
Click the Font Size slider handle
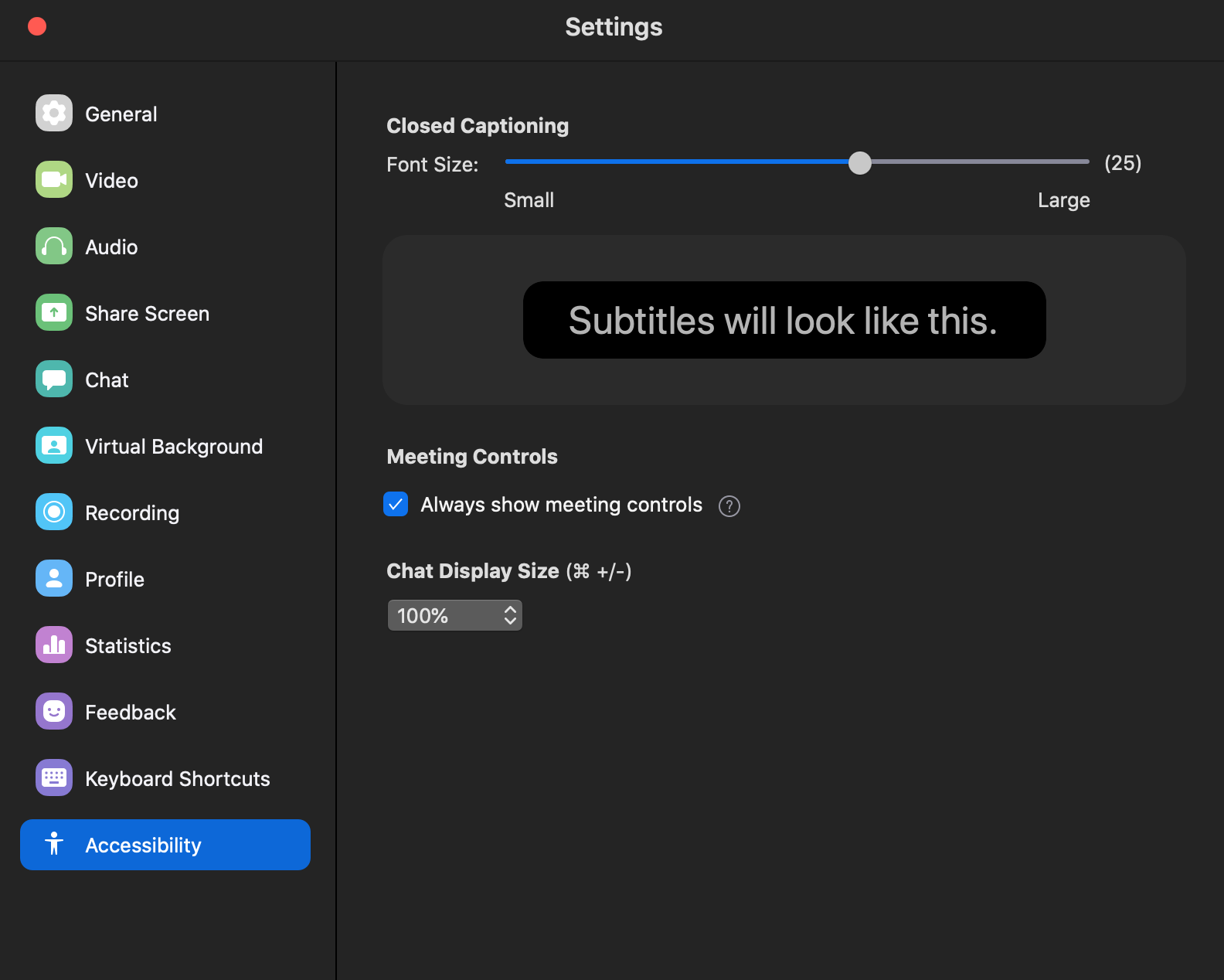click(859, 162)
